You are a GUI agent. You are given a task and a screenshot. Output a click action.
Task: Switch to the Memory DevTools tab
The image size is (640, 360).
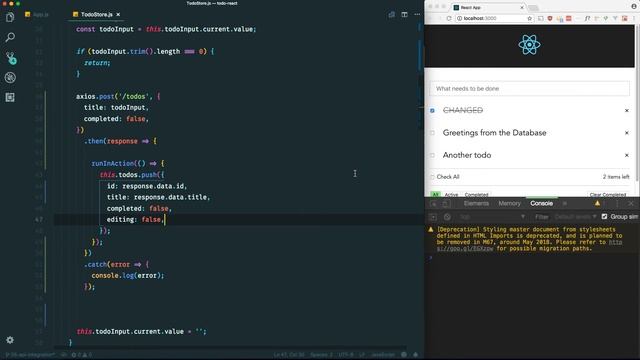pyautogui.click(x=509, y=203)
